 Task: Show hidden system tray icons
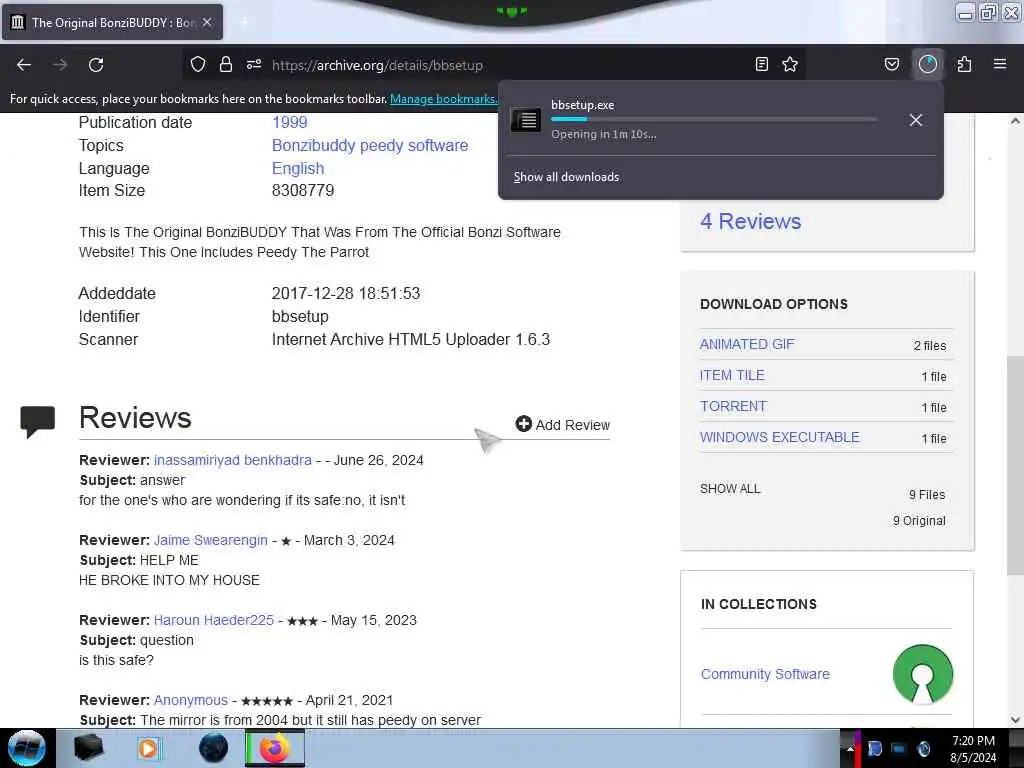tap(850, 749)
